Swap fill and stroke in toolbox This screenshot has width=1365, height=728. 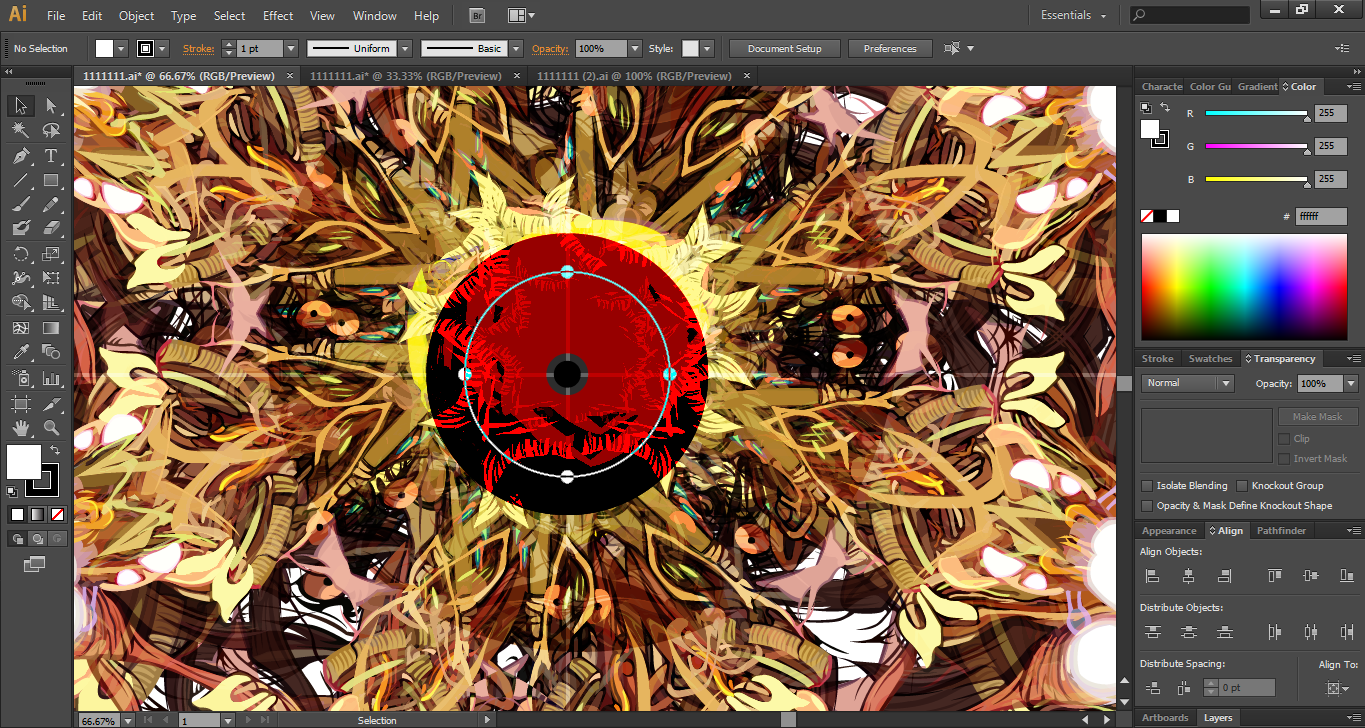(x=56, y=450)
